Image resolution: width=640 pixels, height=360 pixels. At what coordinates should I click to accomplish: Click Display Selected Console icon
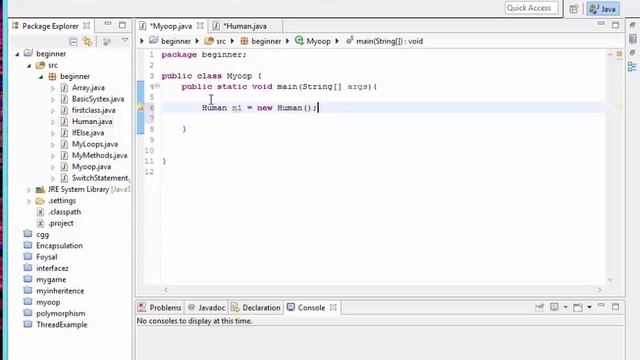554,307
